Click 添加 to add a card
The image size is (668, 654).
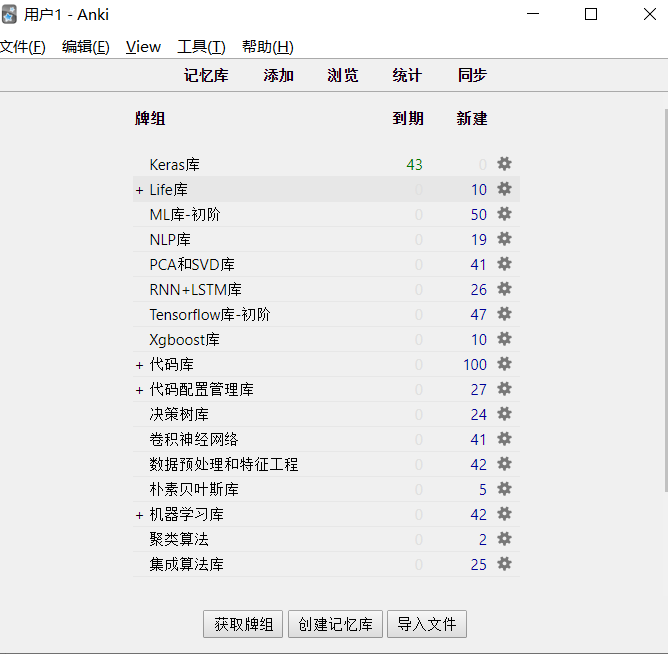[x=279, y=75]
